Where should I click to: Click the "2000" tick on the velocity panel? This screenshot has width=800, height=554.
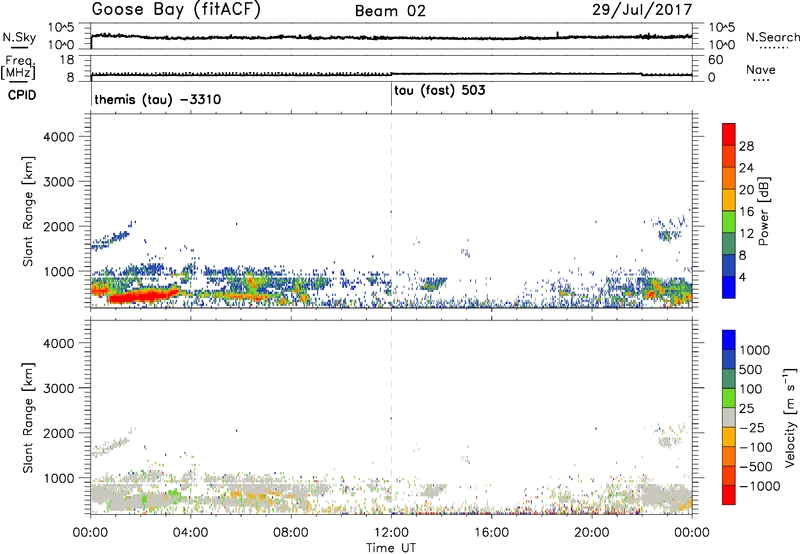point(59,433)
